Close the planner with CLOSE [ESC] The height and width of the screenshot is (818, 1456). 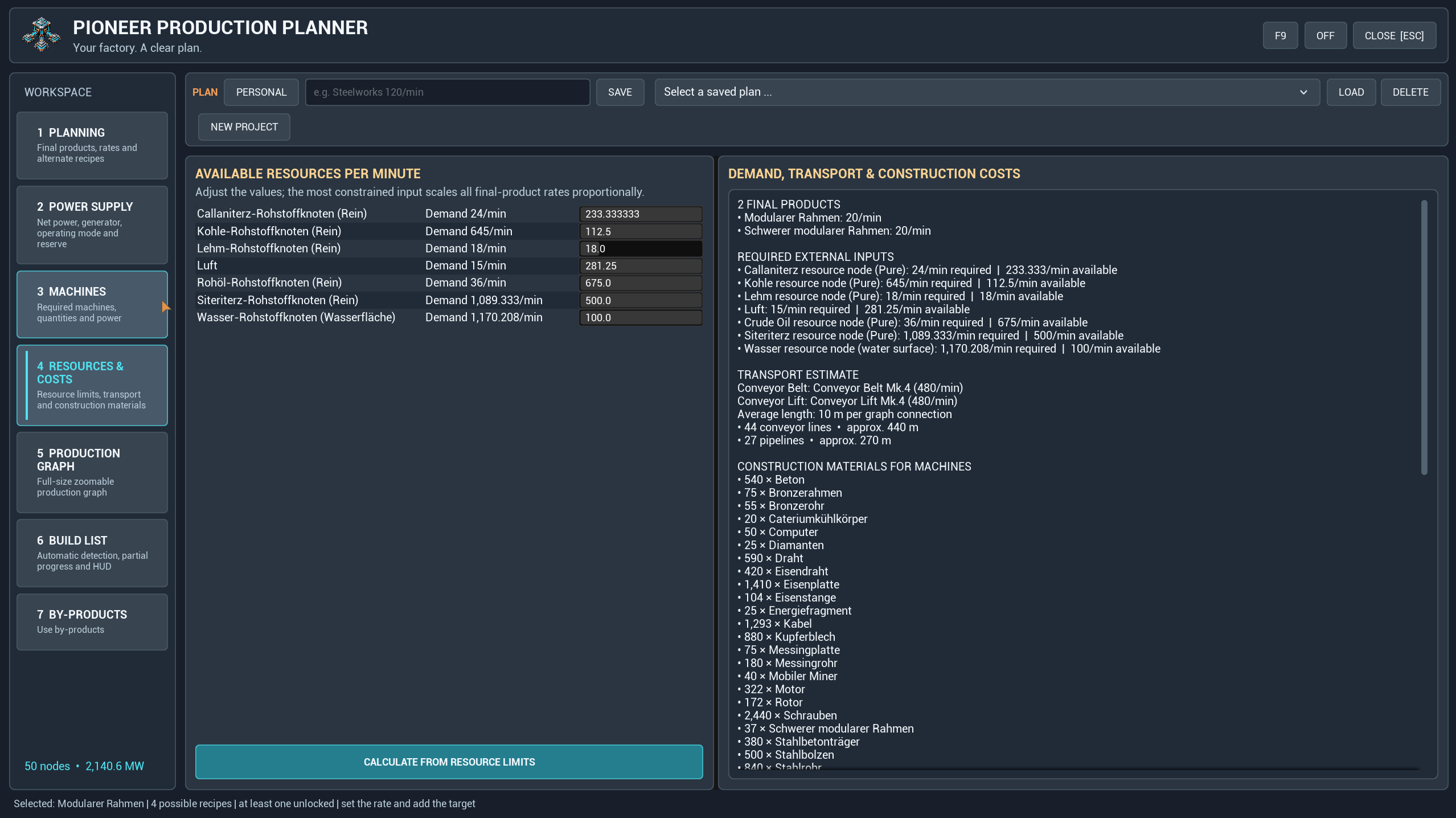tap(1394, 35)
